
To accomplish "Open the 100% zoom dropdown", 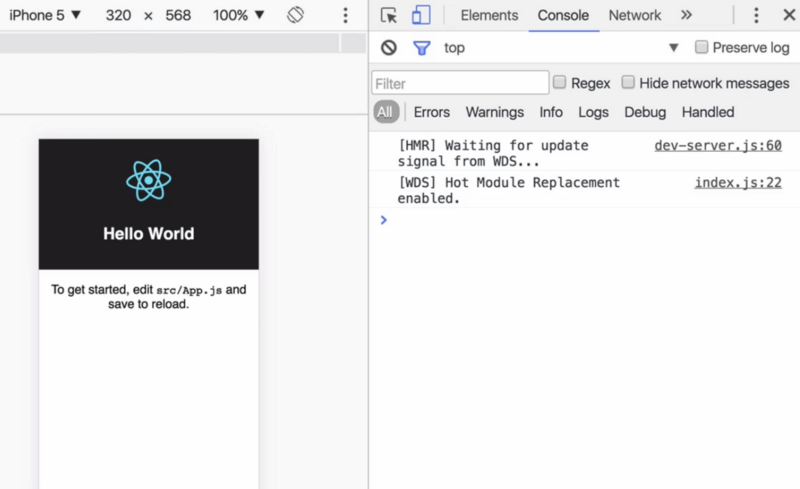I will coord(239,15).
